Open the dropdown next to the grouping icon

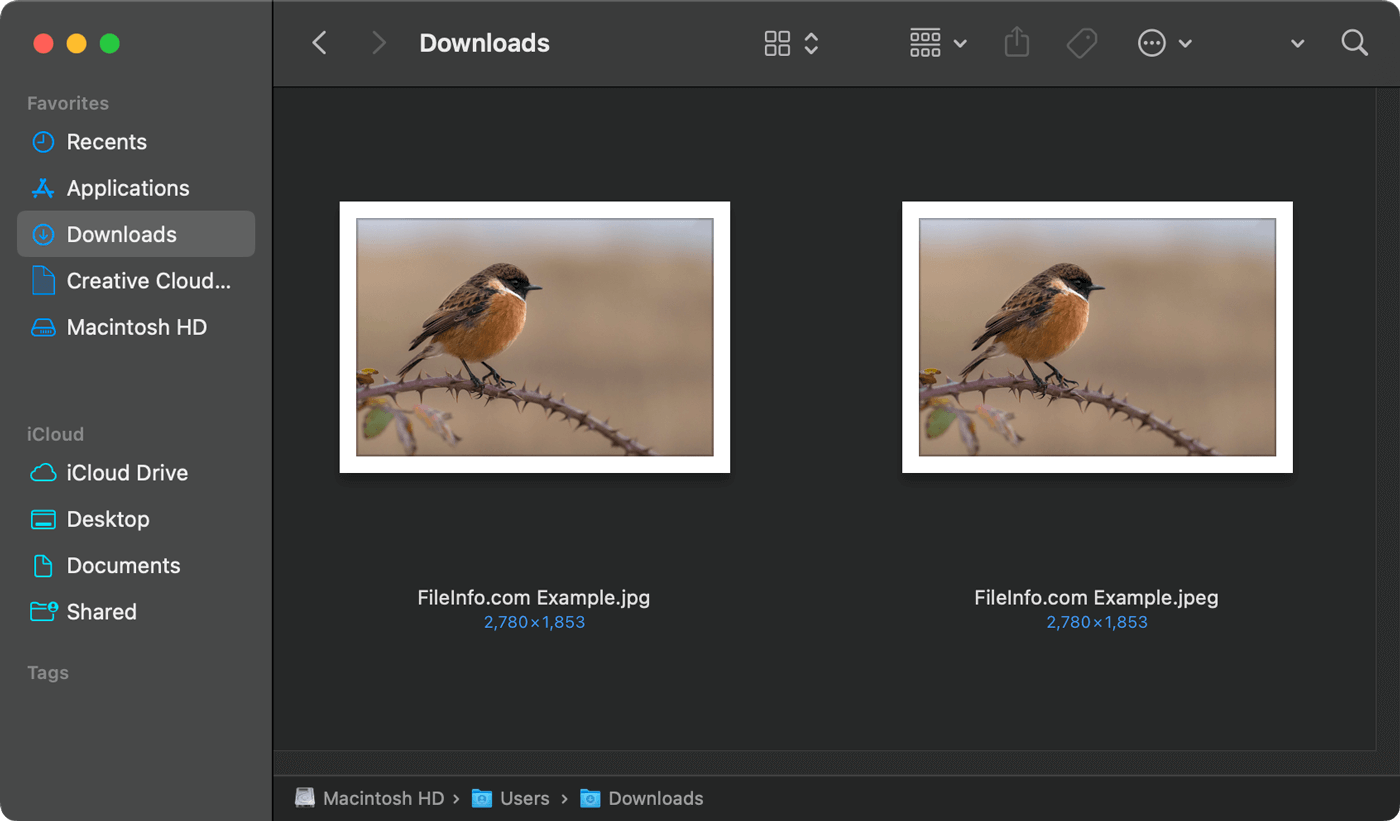pyautogui.click(x=961, y=43)
